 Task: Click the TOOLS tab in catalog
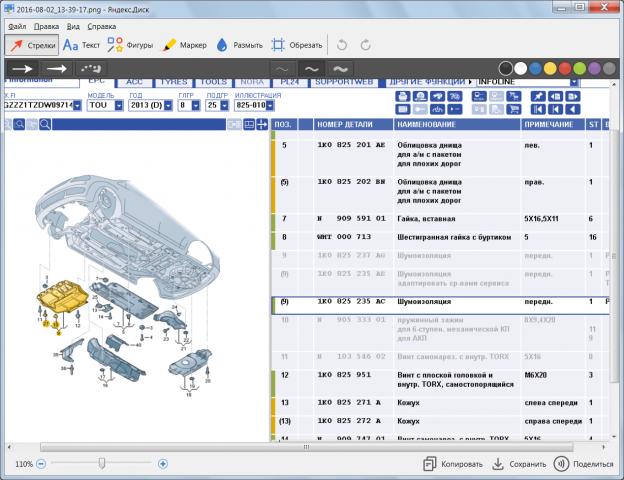point(213,82)
